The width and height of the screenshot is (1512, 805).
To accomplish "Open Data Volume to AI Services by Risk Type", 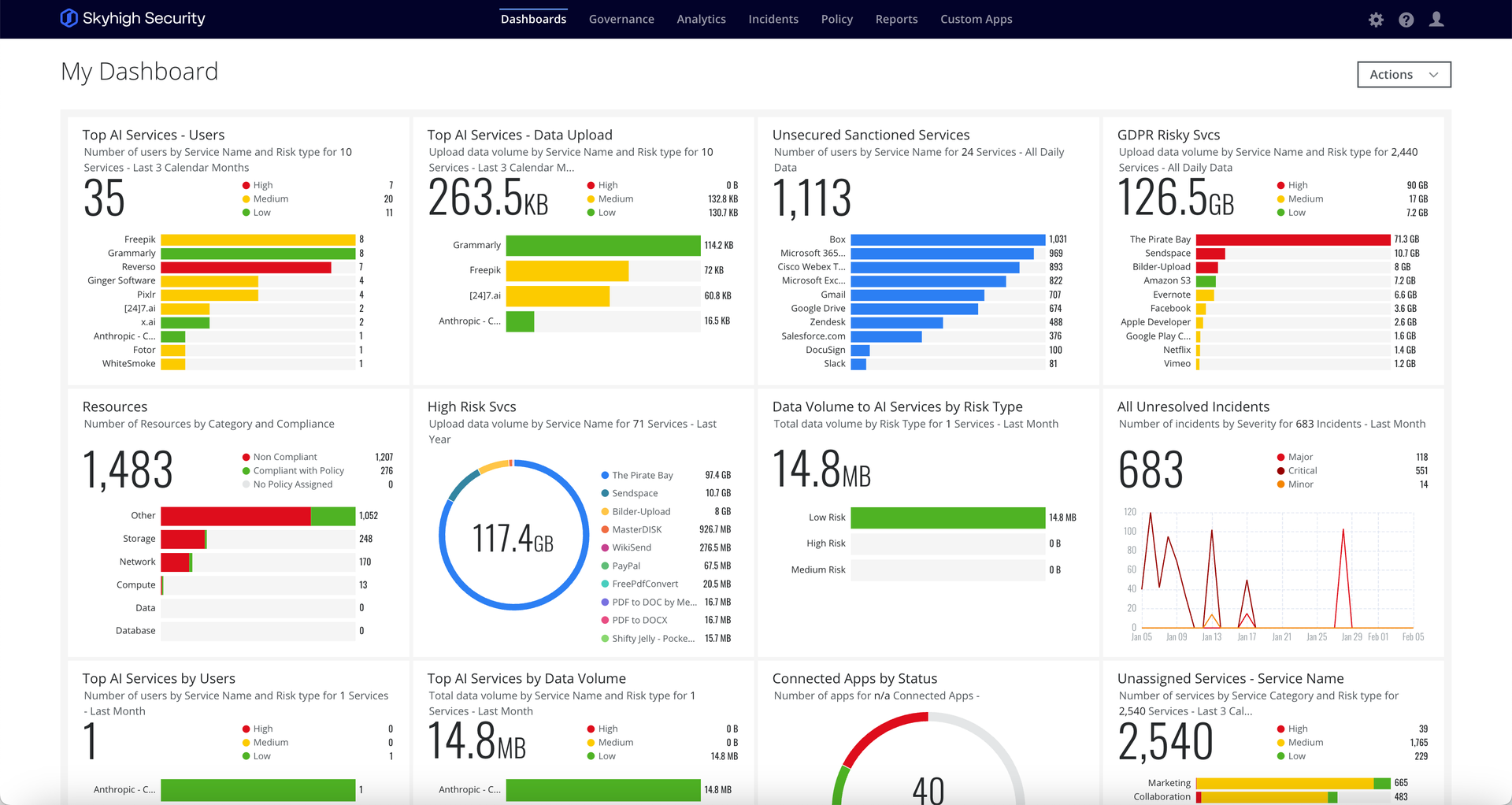I will coord(897,406).
